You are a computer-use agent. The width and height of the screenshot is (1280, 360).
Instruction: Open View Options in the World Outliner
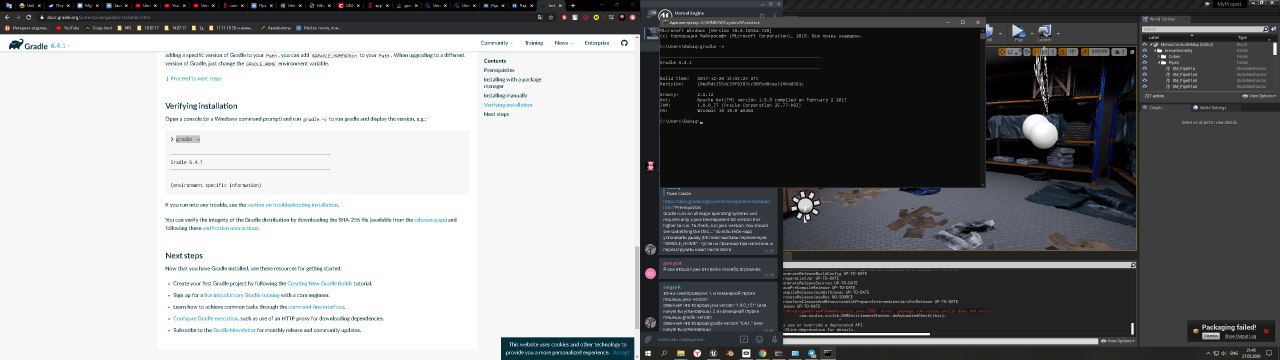pyautogui.click(x=1260, y=96)
